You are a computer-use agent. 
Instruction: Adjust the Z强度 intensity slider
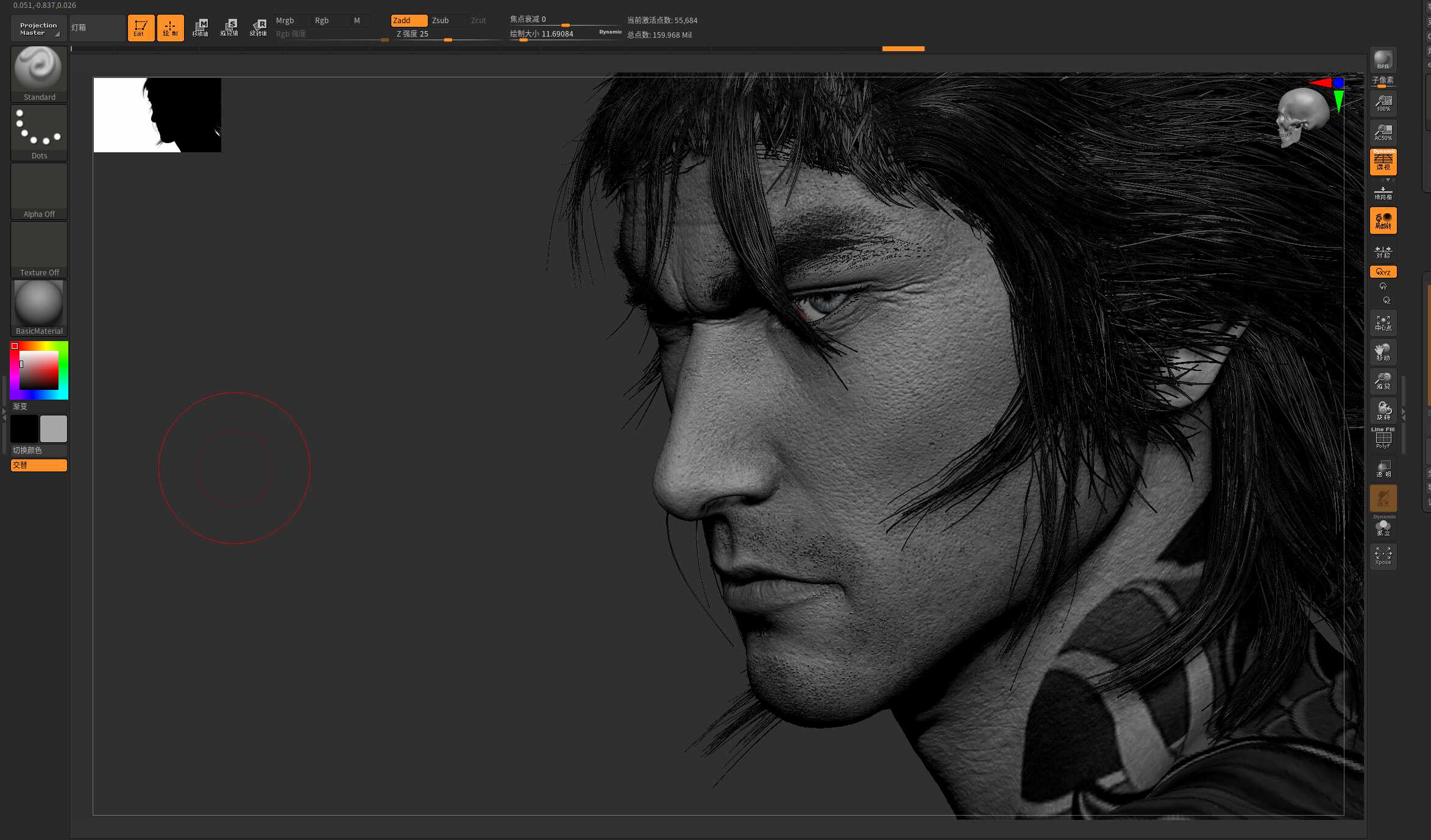coord(446,34)
